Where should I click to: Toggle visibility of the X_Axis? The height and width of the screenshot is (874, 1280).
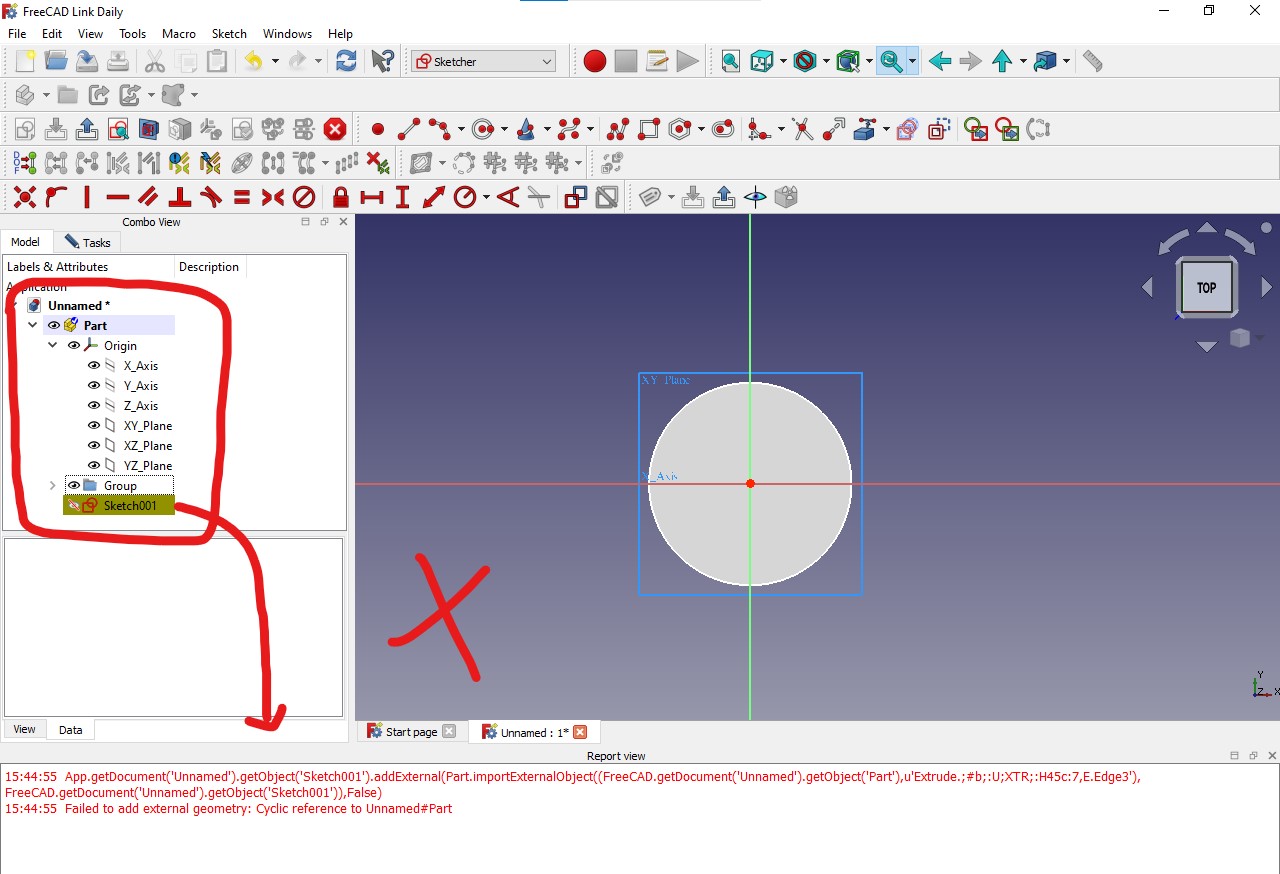[93, 365]
